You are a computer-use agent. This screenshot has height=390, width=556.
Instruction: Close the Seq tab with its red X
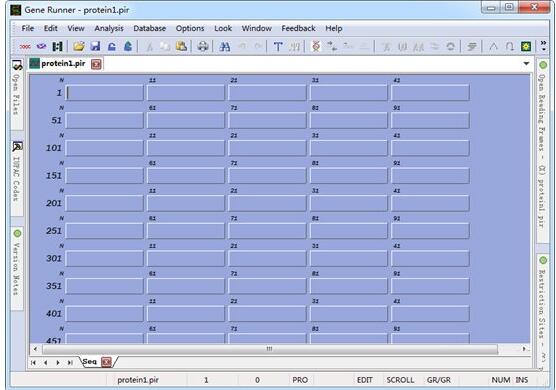[106, 362]
